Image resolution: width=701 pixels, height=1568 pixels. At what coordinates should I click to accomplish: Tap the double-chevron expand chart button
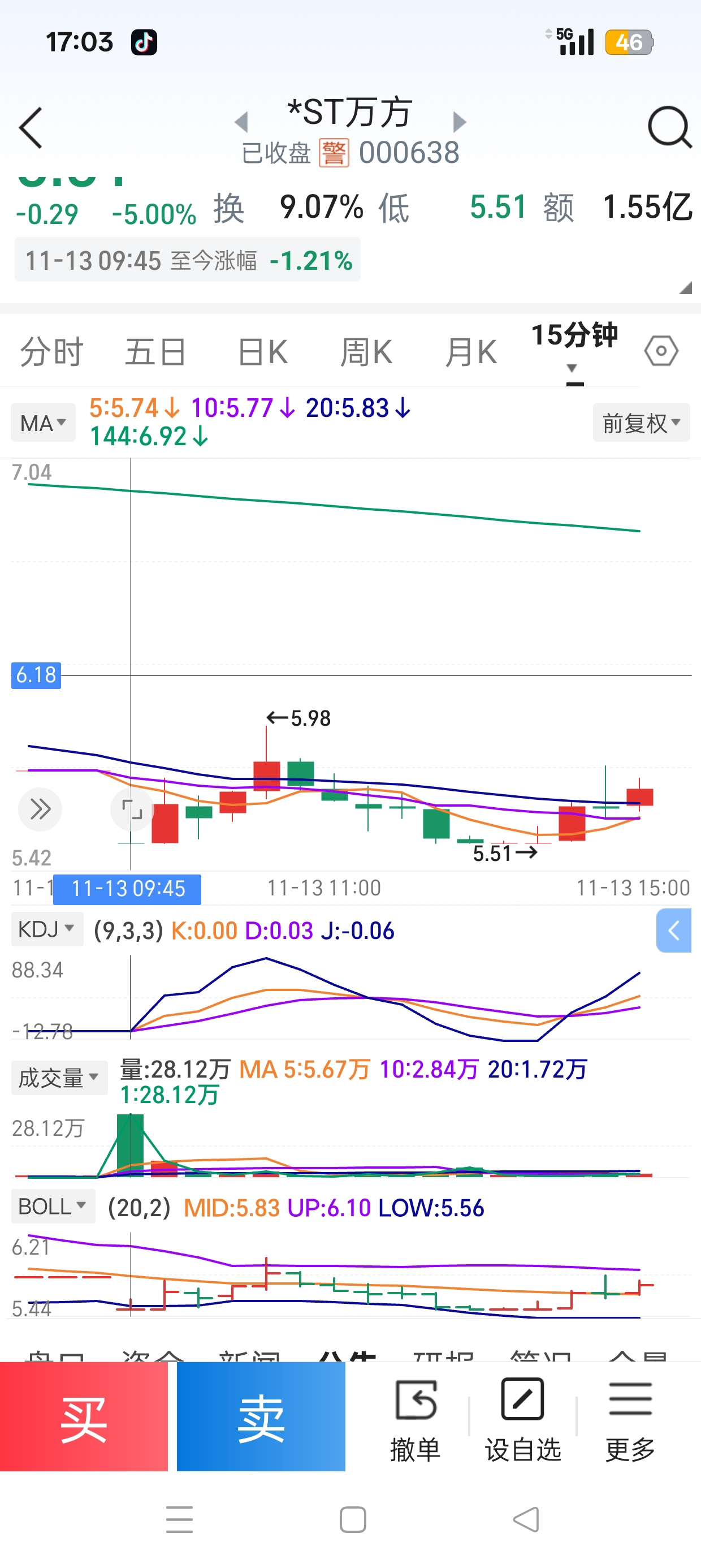(40, 809)
